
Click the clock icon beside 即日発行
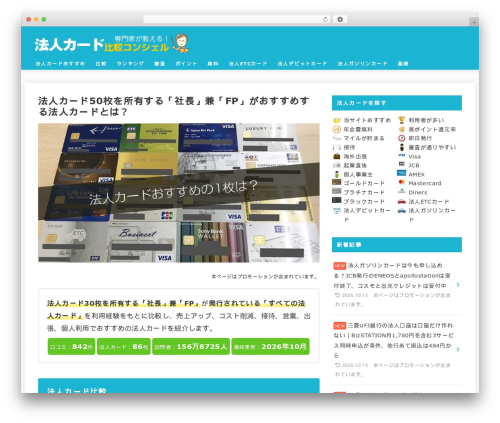click(x=402, y=138)
